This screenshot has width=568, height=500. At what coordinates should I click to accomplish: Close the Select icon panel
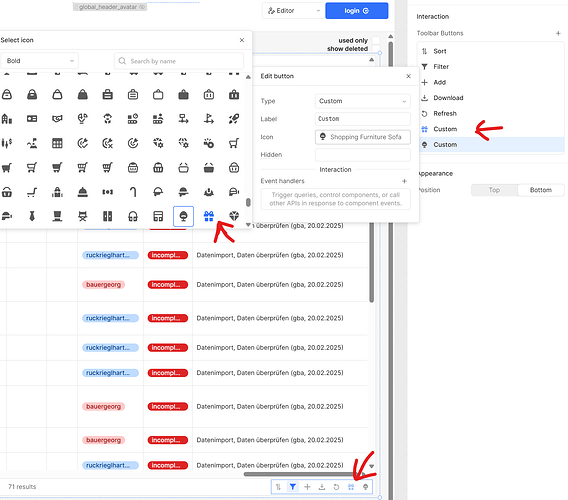[x=242, y=40]
